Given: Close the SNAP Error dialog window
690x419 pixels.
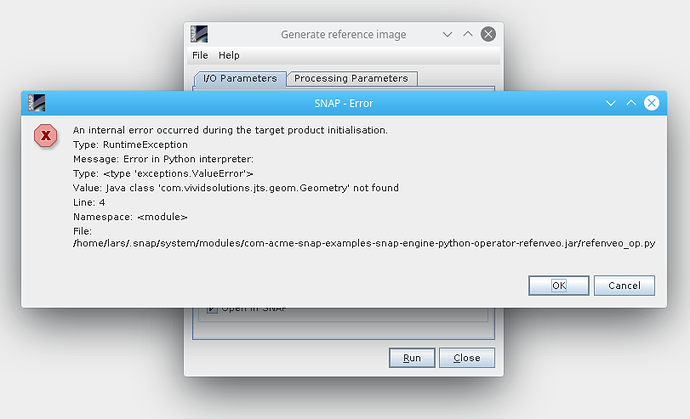Looking at the screenshot, I should [651, 103].
